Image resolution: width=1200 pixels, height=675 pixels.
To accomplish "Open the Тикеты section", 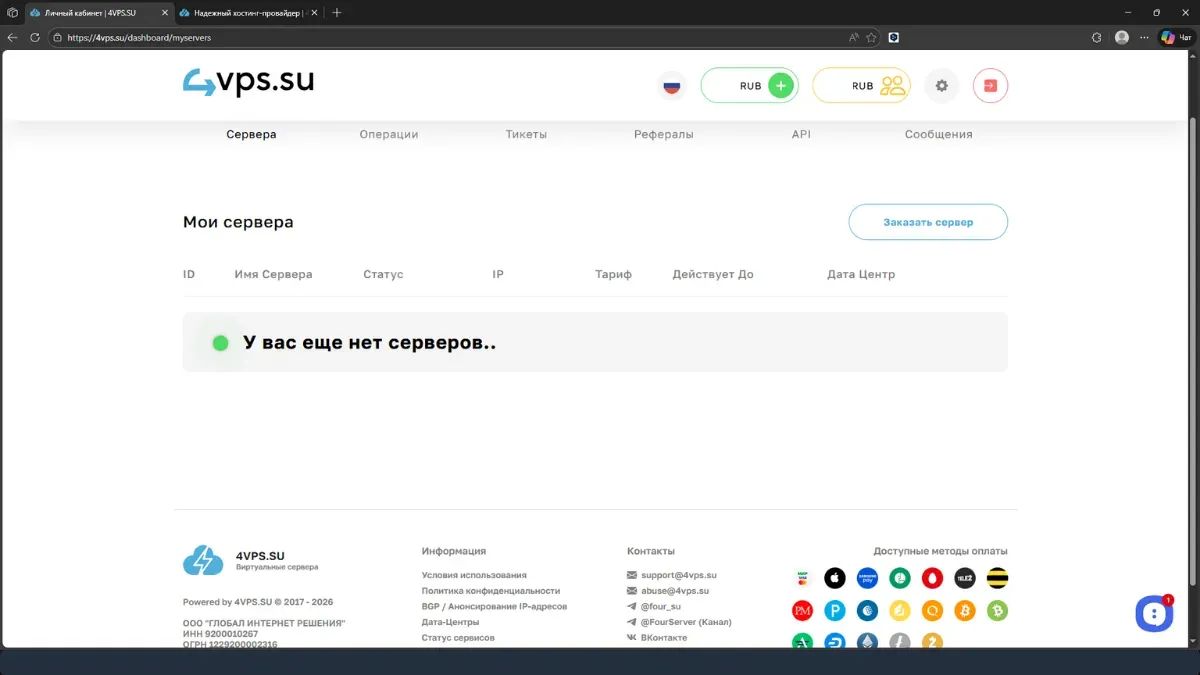I will pos(527,133).
